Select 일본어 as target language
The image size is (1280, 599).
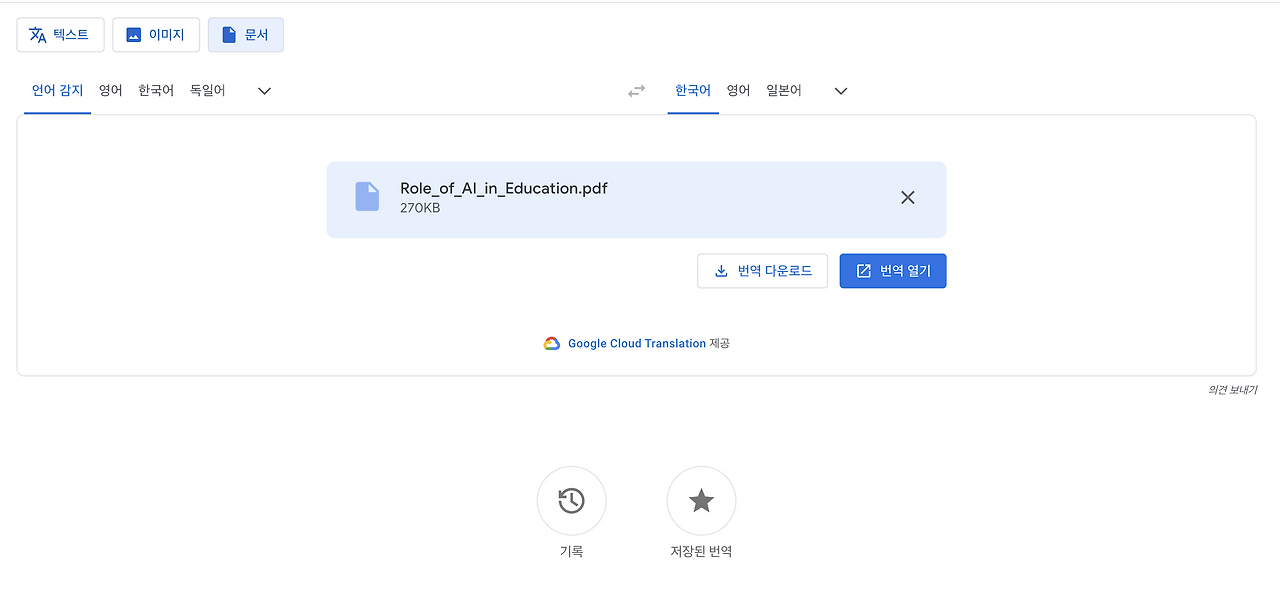coord(784,90)
